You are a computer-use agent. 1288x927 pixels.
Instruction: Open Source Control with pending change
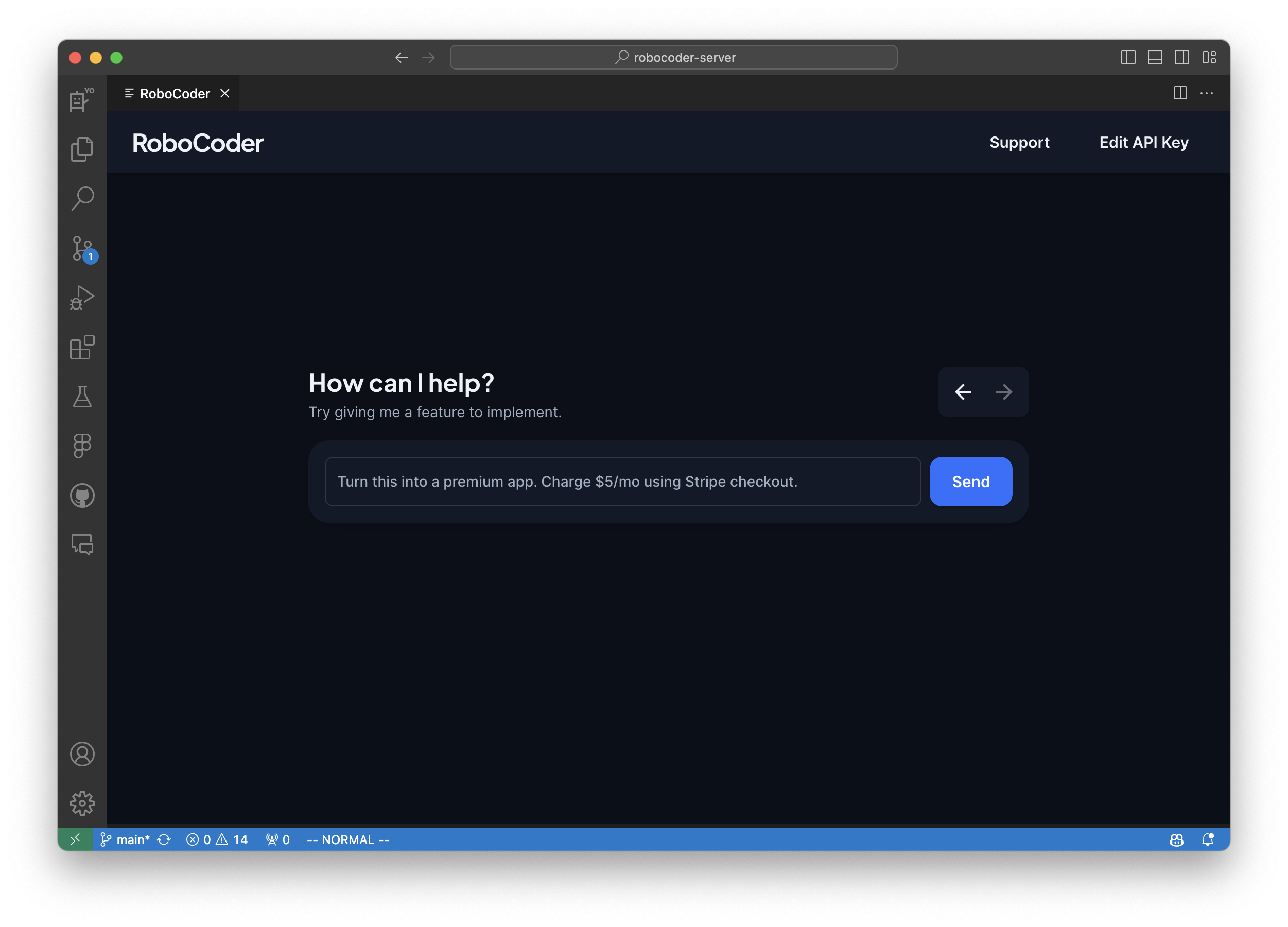point(82,248)
